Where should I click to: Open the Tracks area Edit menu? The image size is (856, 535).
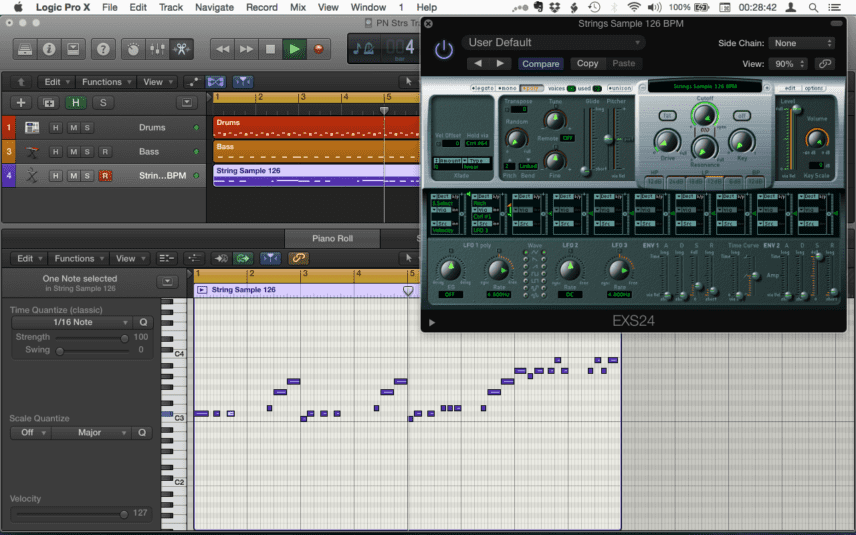[x=57, y=82]
